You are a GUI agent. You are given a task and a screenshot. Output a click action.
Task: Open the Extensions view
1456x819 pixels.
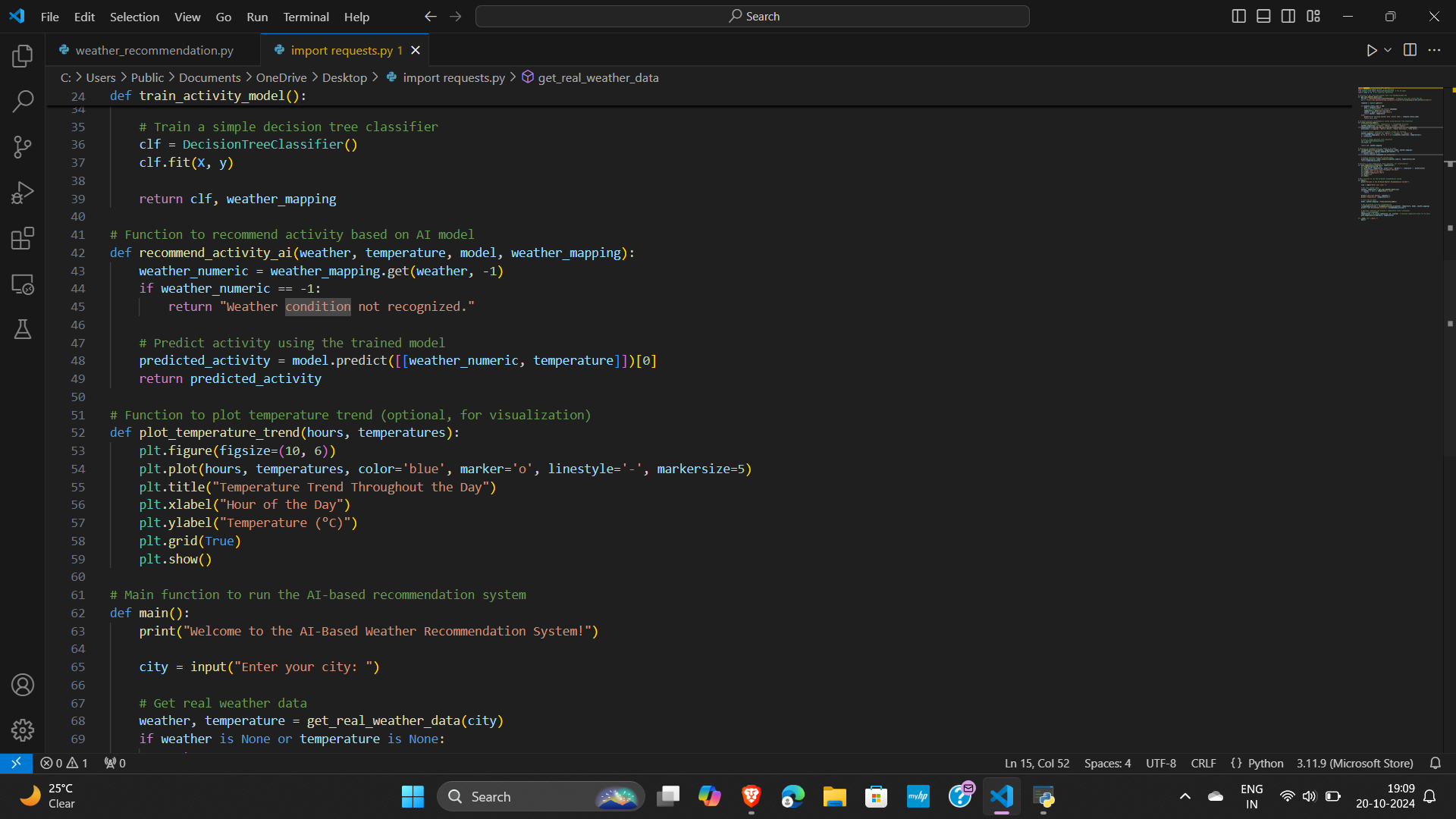23,238
